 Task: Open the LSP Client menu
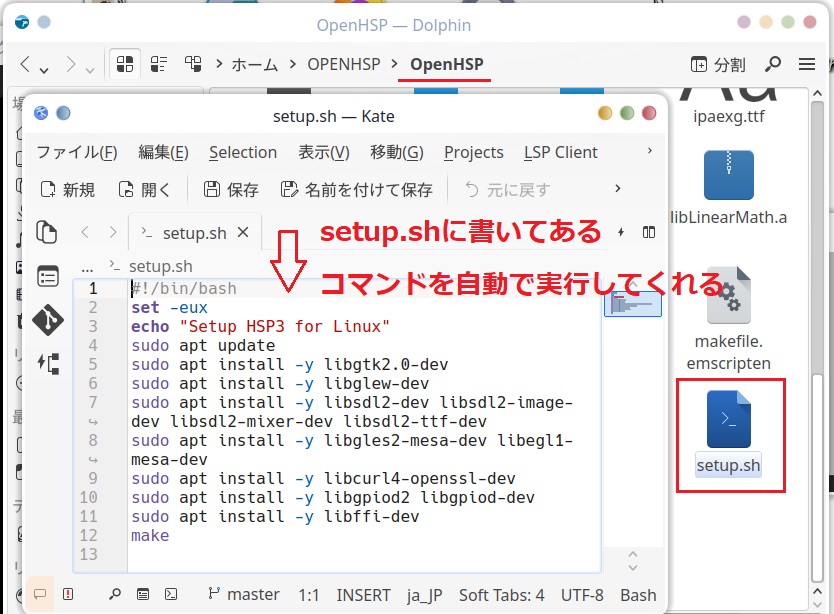click(x=561, y=152)
